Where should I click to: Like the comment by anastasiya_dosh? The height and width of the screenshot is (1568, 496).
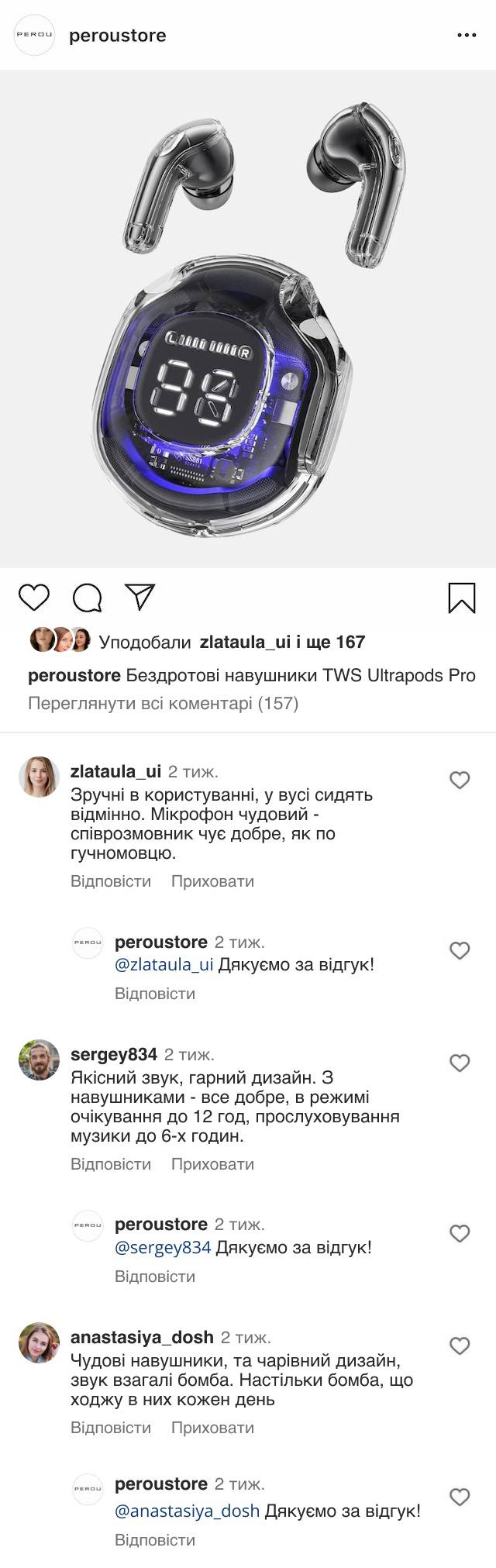pyautogui.click(x=460, y=1346)
